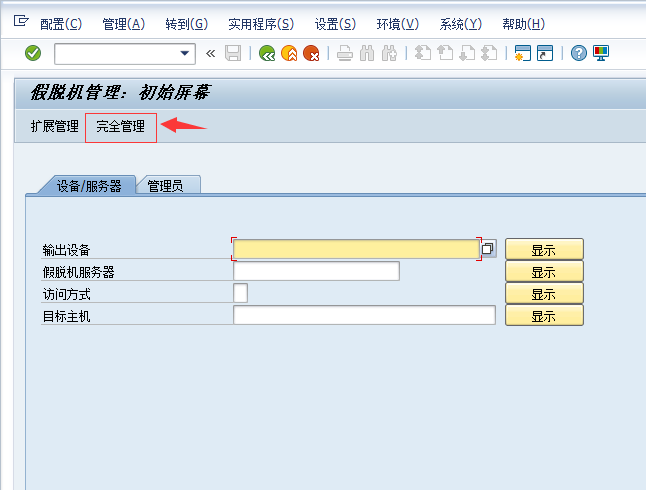Click the Help question mark icon
Viewport: 646px width, 490px height.
pos(578,54)
